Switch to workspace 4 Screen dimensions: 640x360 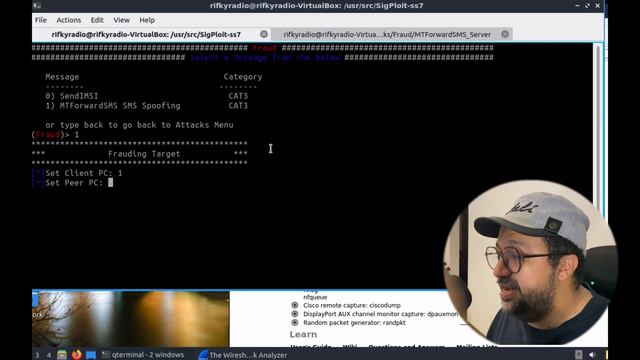click(49, 355)
